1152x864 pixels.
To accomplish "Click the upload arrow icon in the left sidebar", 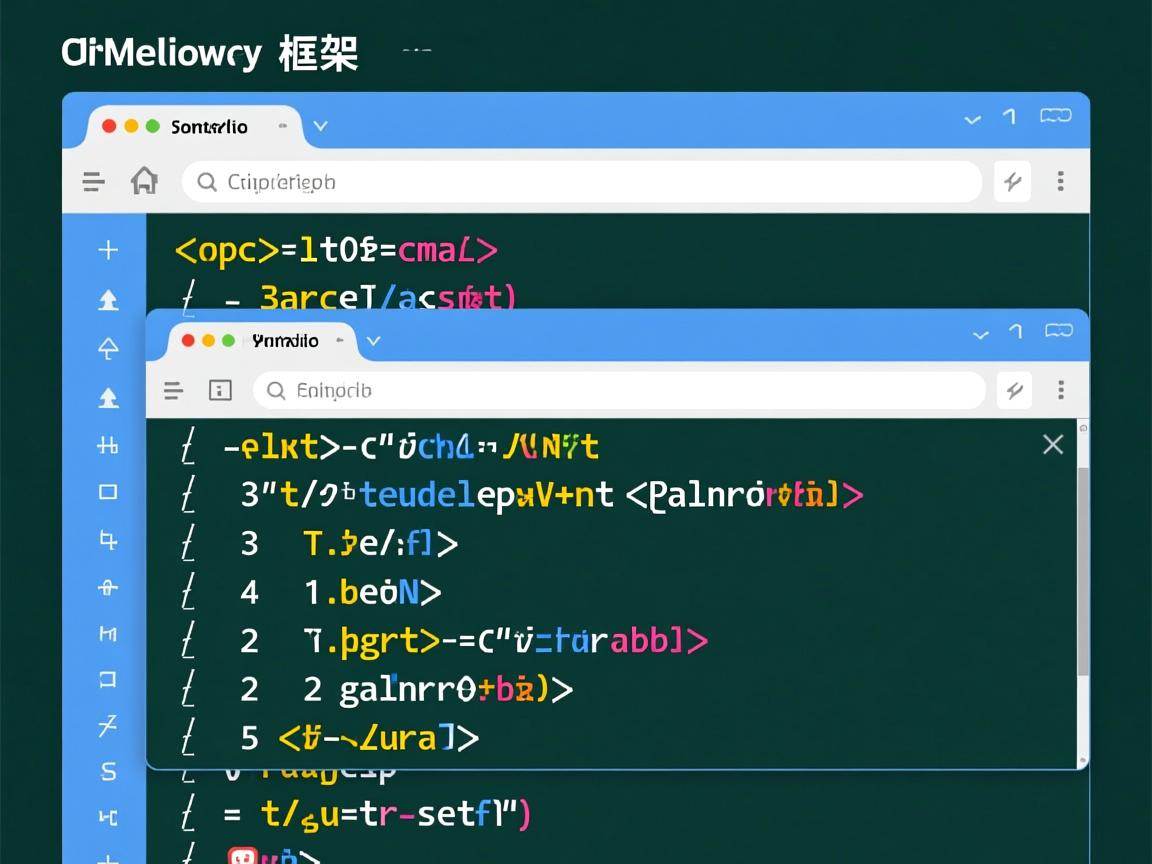I will pos(107,299).
